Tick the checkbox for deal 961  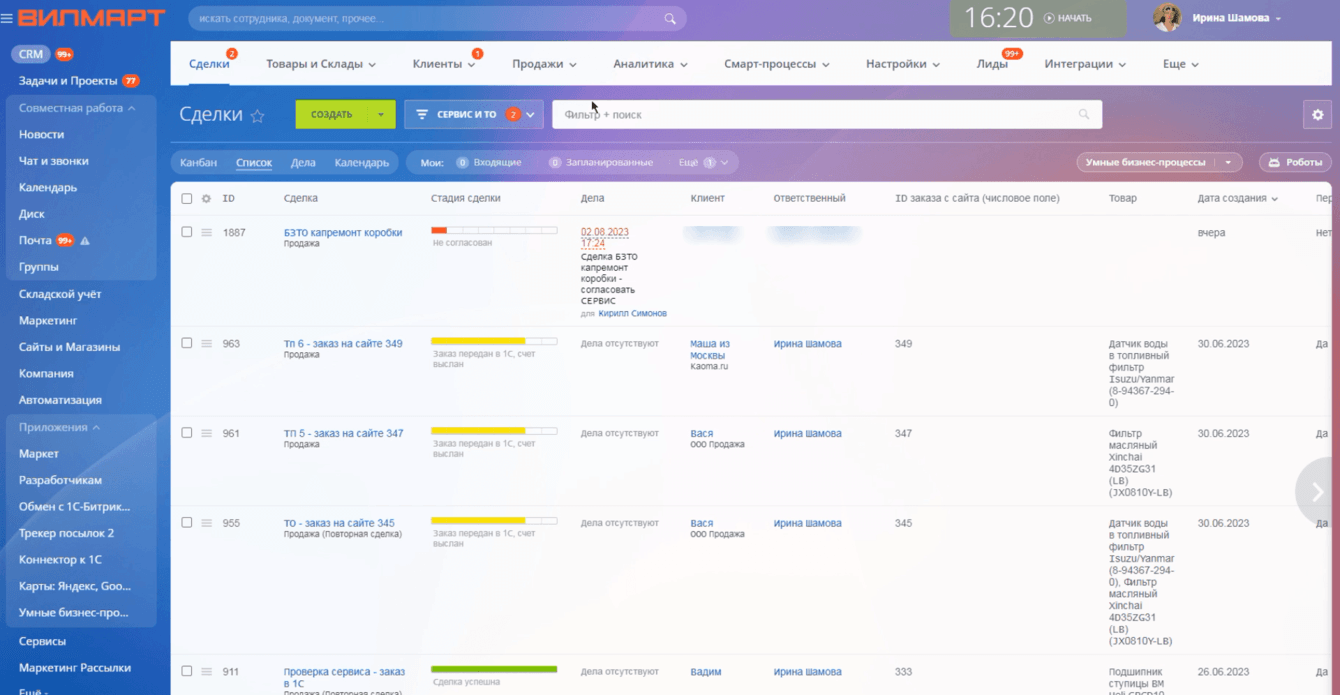pos(186,433)
